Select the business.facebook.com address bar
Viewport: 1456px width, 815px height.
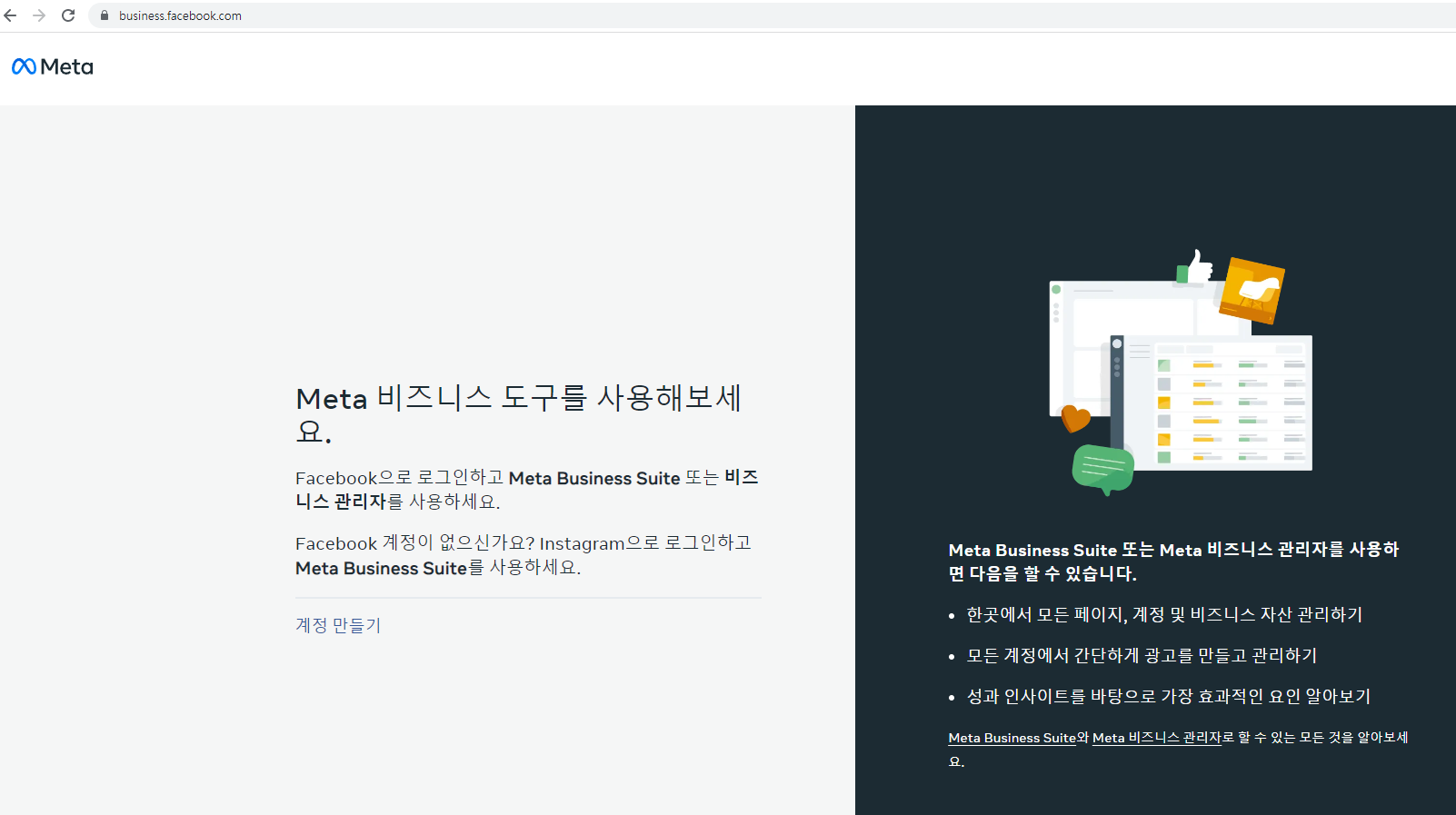[773, 15]
